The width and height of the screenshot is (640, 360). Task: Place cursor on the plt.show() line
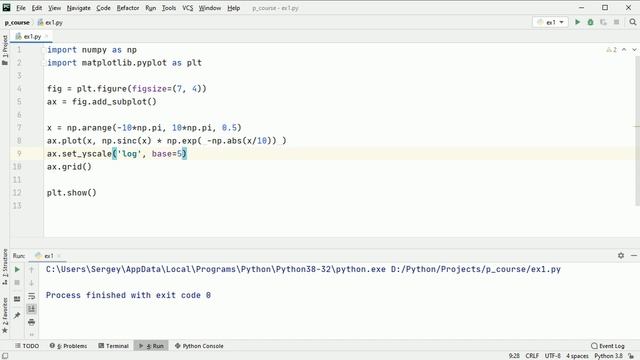tap(71, 193)
